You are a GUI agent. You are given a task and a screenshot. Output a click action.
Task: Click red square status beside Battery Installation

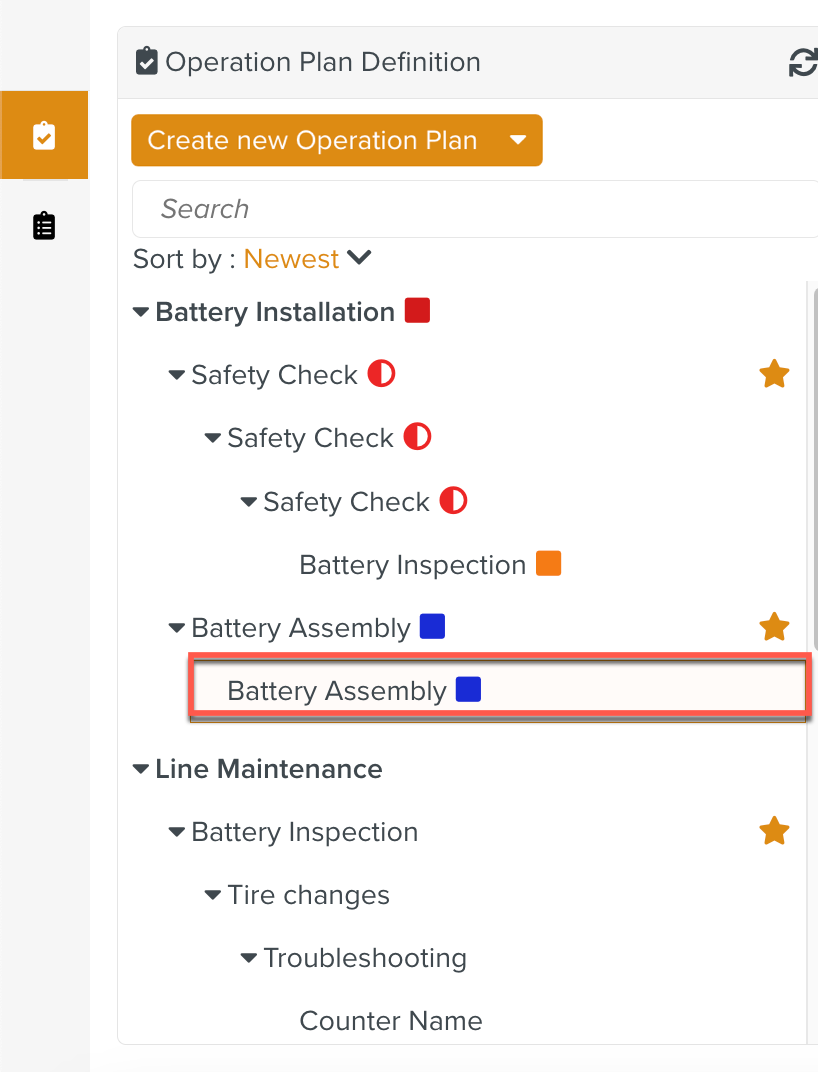pos(417,311)
